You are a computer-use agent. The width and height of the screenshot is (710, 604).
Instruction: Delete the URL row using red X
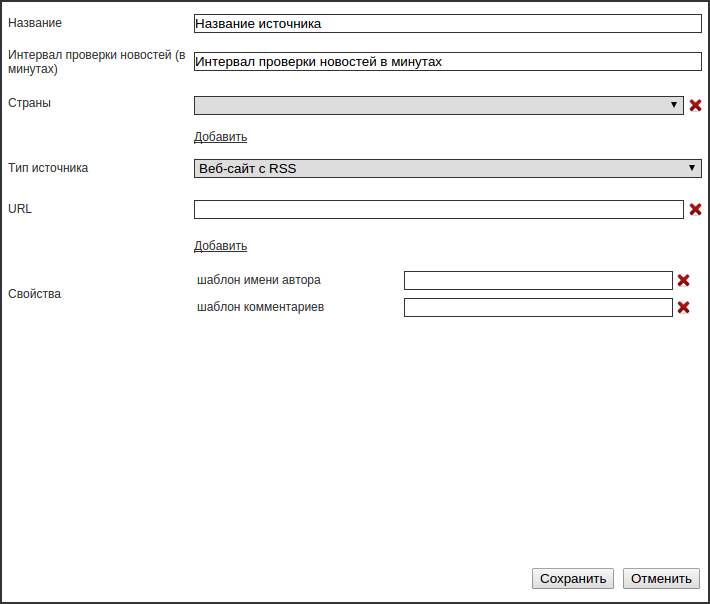coord(696,209)
